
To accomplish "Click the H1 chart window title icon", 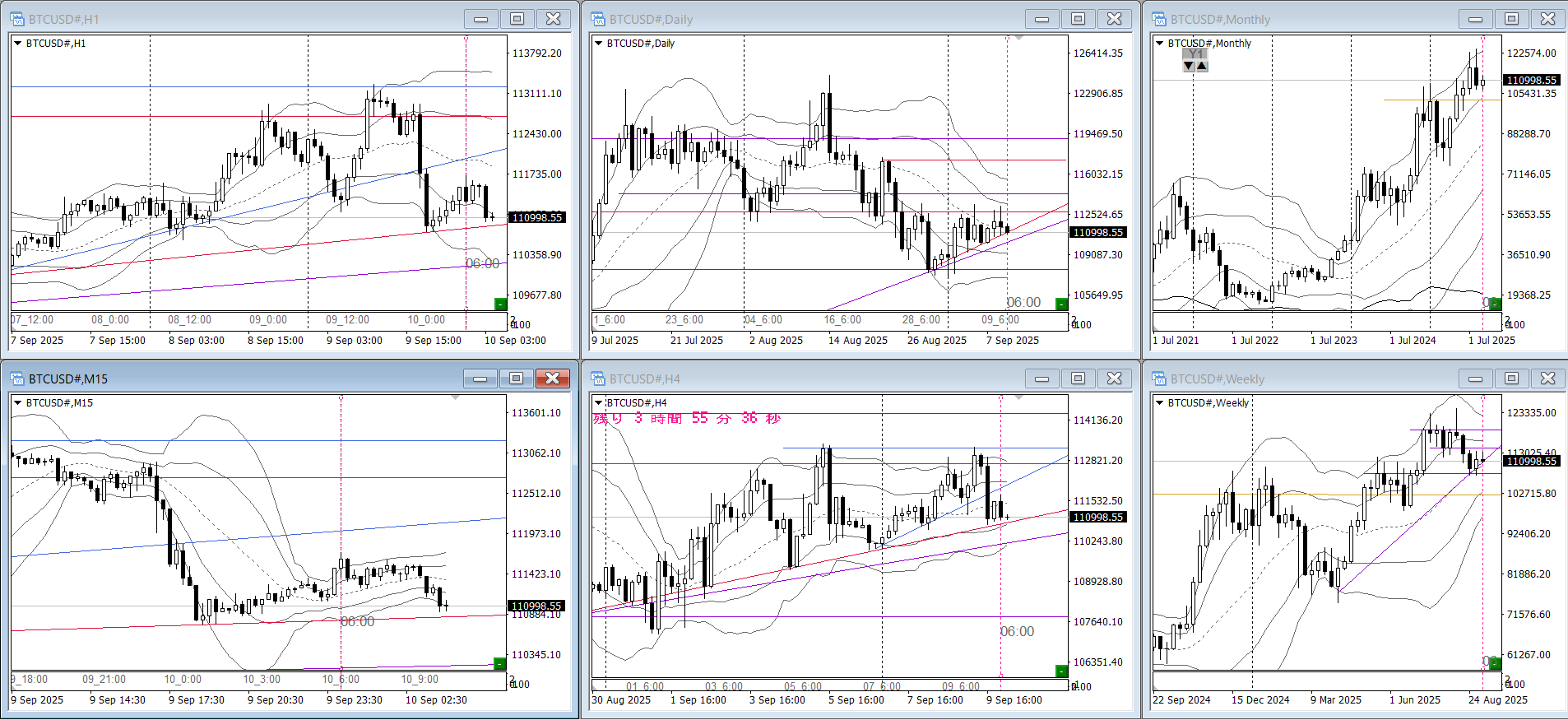I will [17, 19].
